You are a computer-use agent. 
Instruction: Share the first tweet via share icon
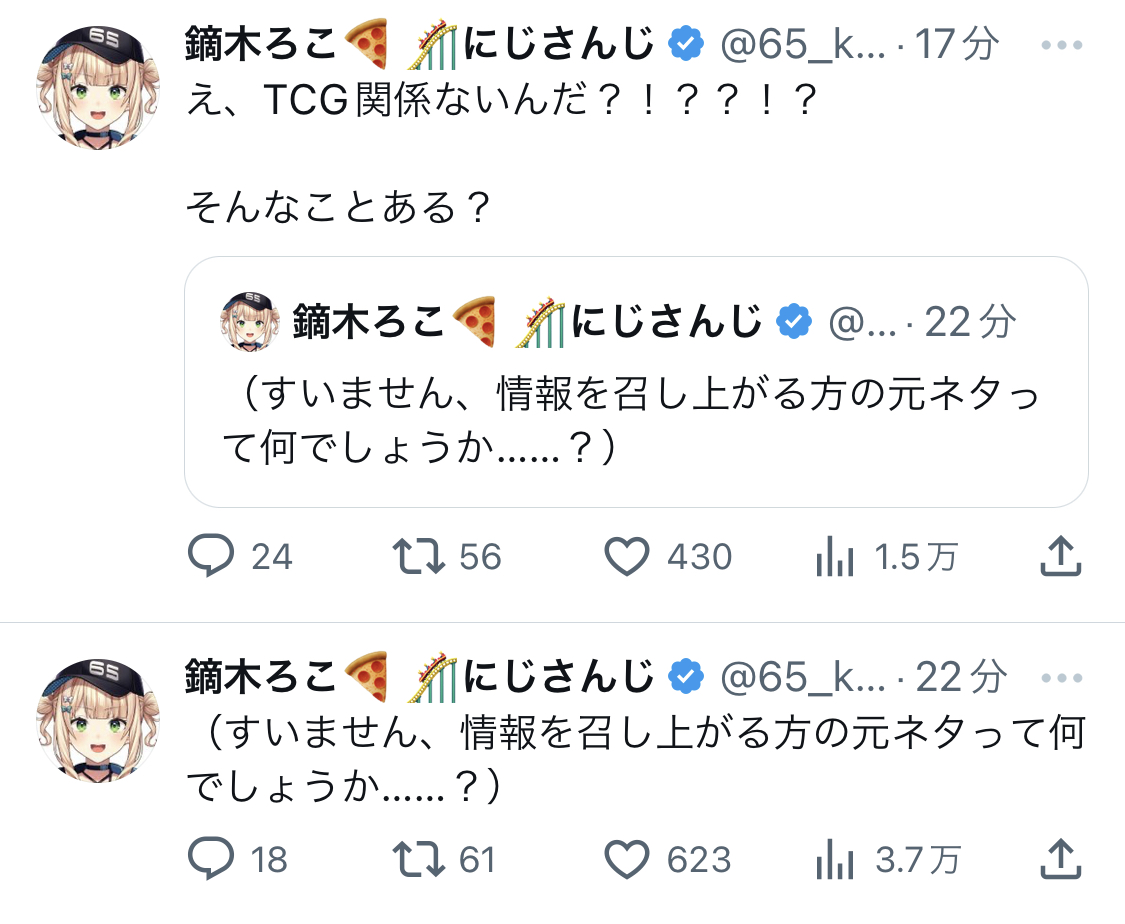[1061, 556]
